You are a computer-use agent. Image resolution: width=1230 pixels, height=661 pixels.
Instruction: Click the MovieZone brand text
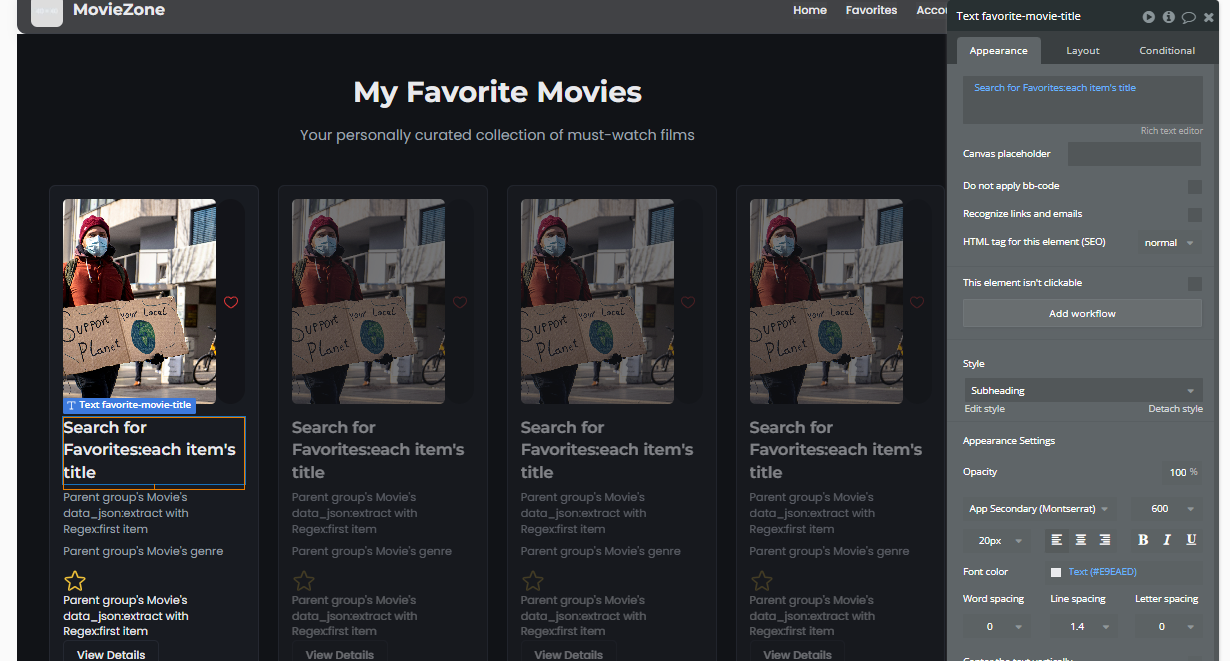pos(119,10)
